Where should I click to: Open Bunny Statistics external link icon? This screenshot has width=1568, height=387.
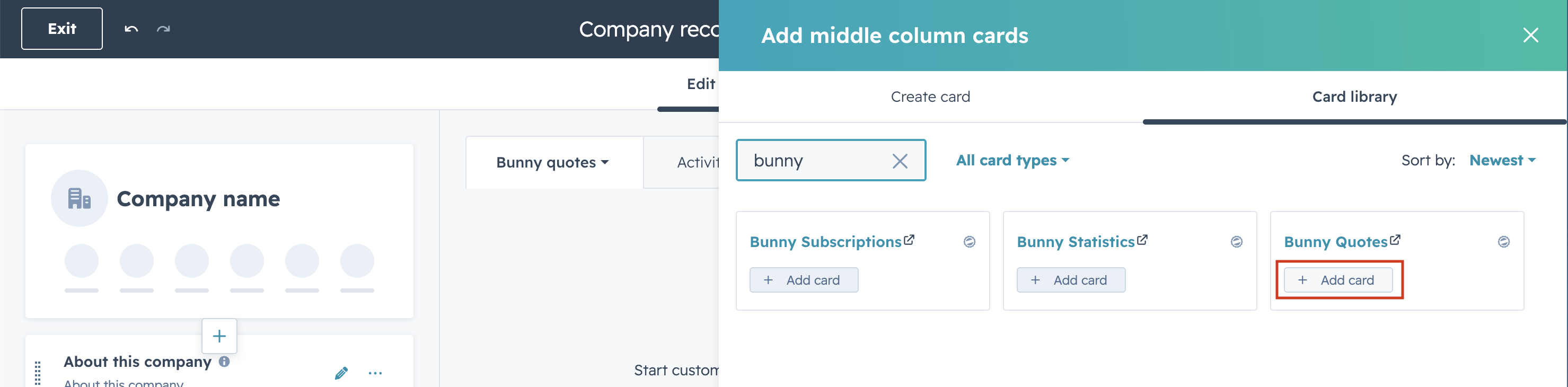click(1142, 240)
